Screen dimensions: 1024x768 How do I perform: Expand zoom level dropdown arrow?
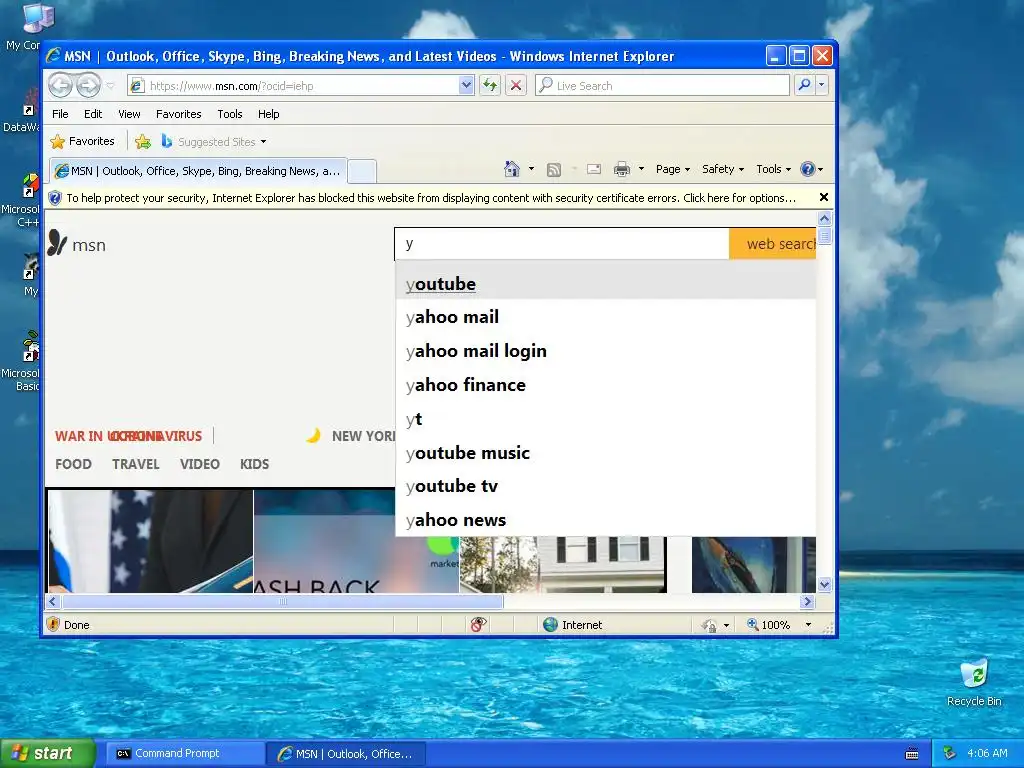808,625
